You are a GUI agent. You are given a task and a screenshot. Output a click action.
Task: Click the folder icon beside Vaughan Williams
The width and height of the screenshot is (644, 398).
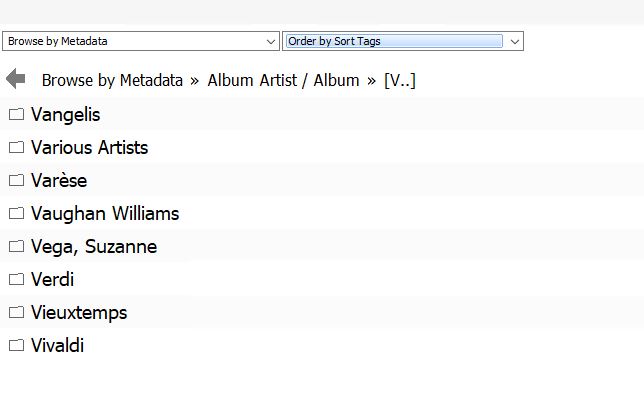[x=16, y=213]
